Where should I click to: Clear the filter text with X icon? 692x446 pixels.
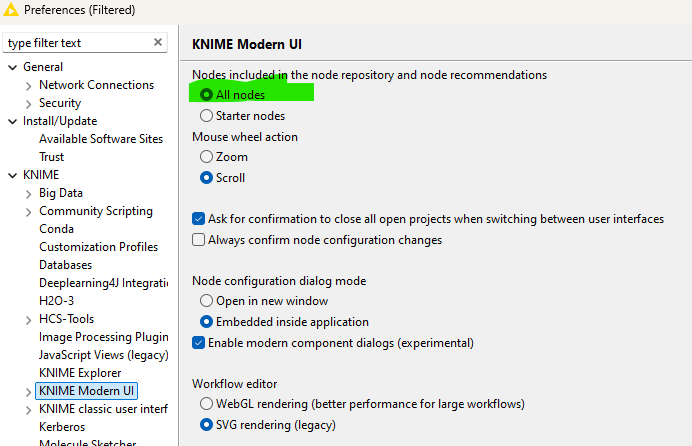(x=158, y=43)
